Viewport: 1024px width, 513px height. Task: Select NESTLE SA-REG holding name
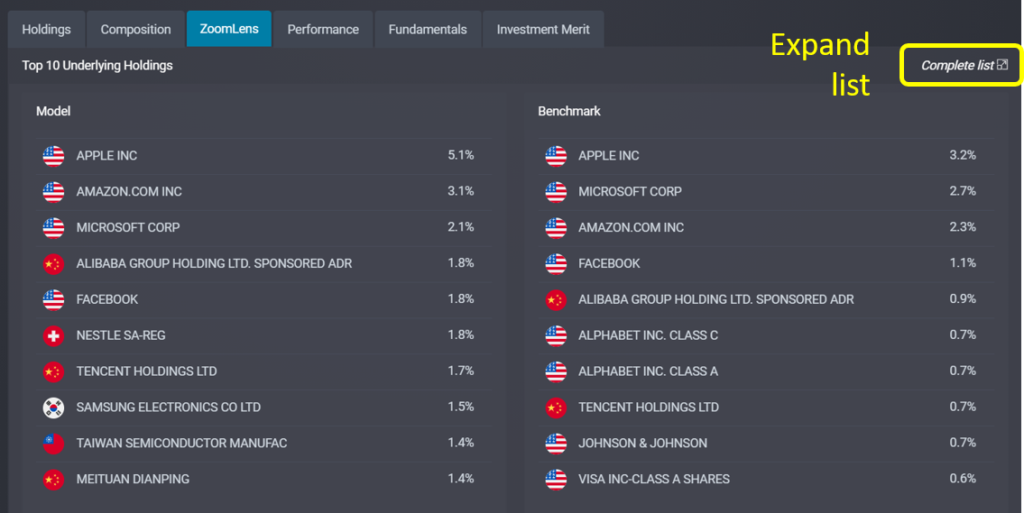coord(121,335)
